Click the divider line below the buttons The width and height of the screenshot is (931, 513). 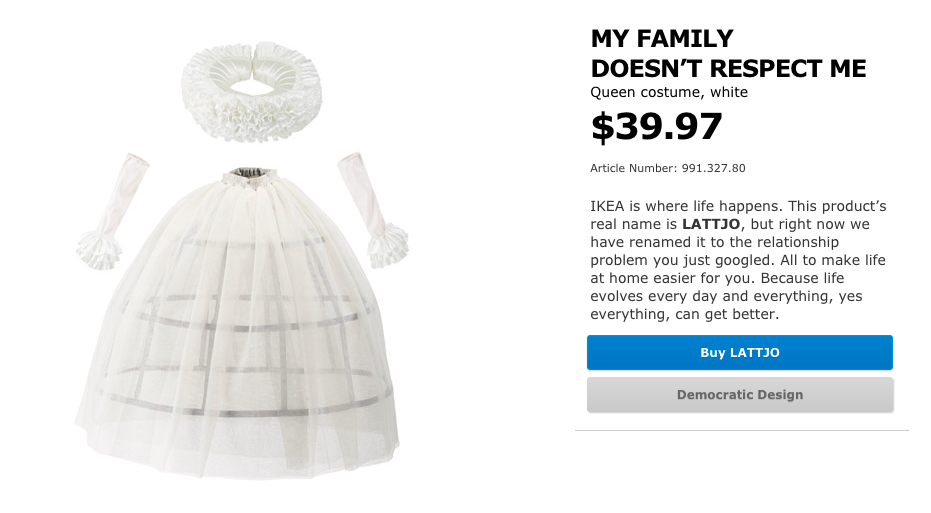(x=742, y=431)
